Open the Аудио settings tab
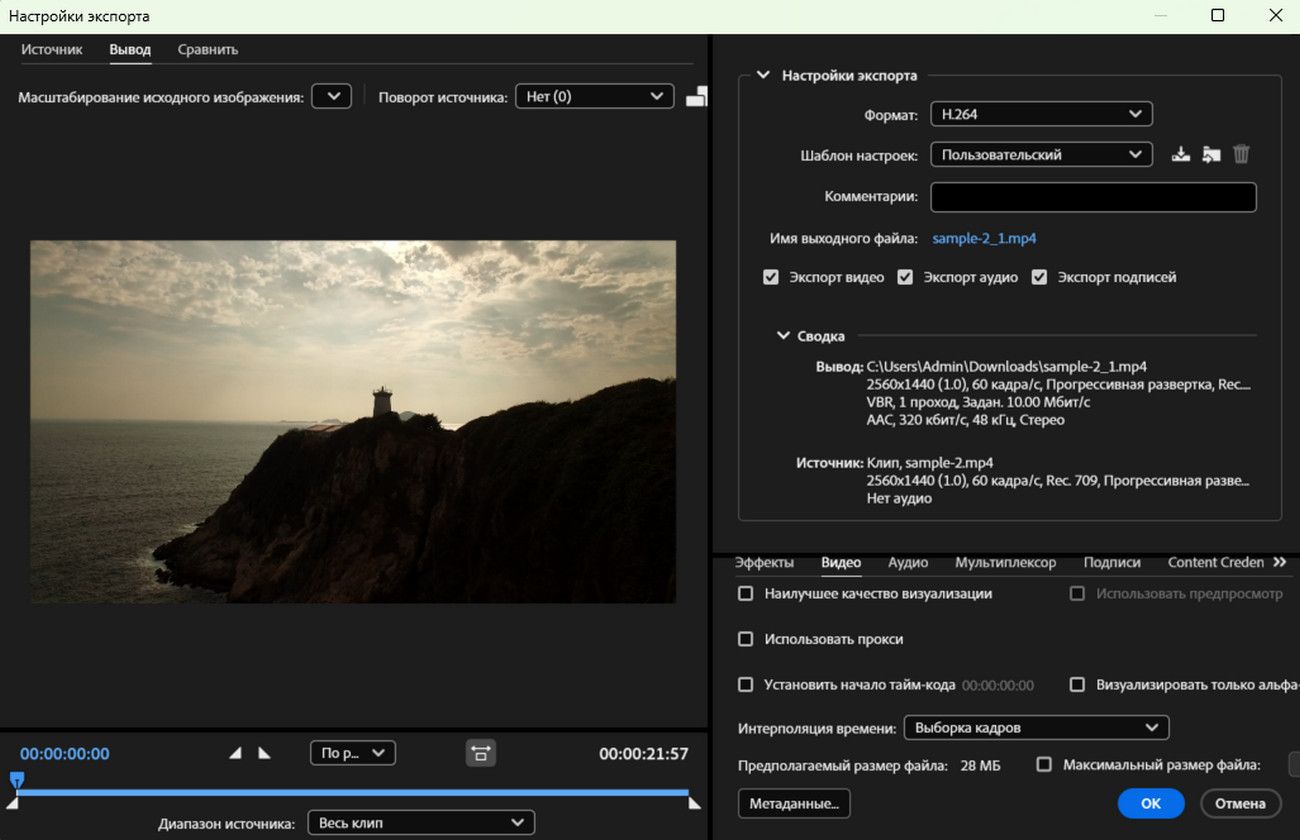Image resolution: width=1300 pixels, height=840 pixels. (x=908, y=562)
